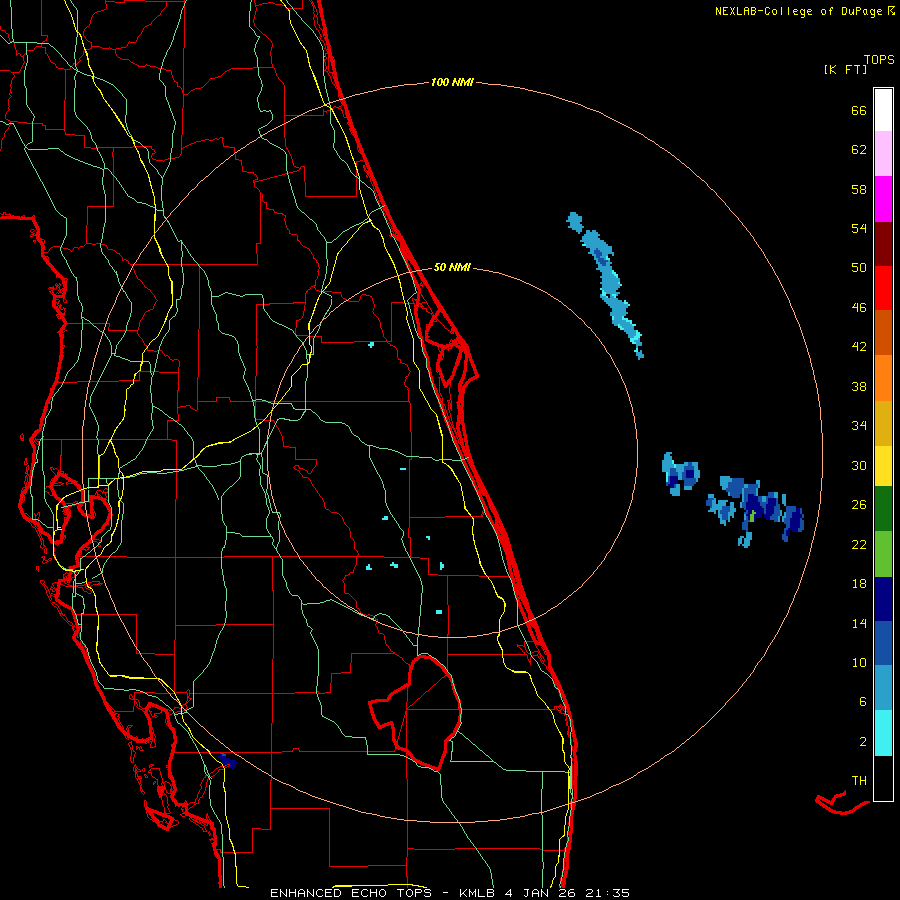The image size is (900, 900).
Task: Click the bright orange legend swatch
Action: tap(883, 378)
